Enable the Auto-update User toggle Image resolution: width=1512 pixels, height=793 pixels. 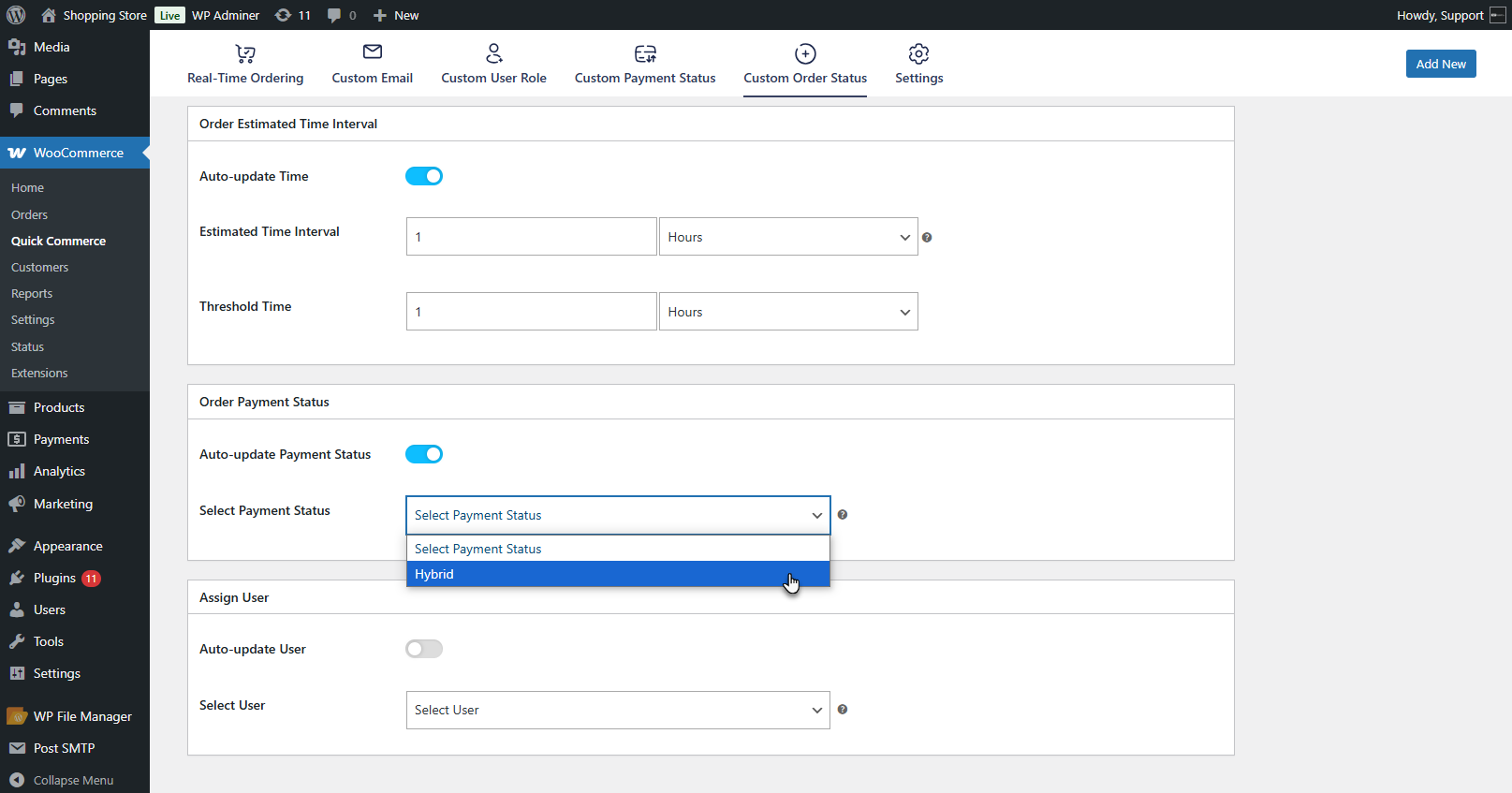[x=424, y=649]
